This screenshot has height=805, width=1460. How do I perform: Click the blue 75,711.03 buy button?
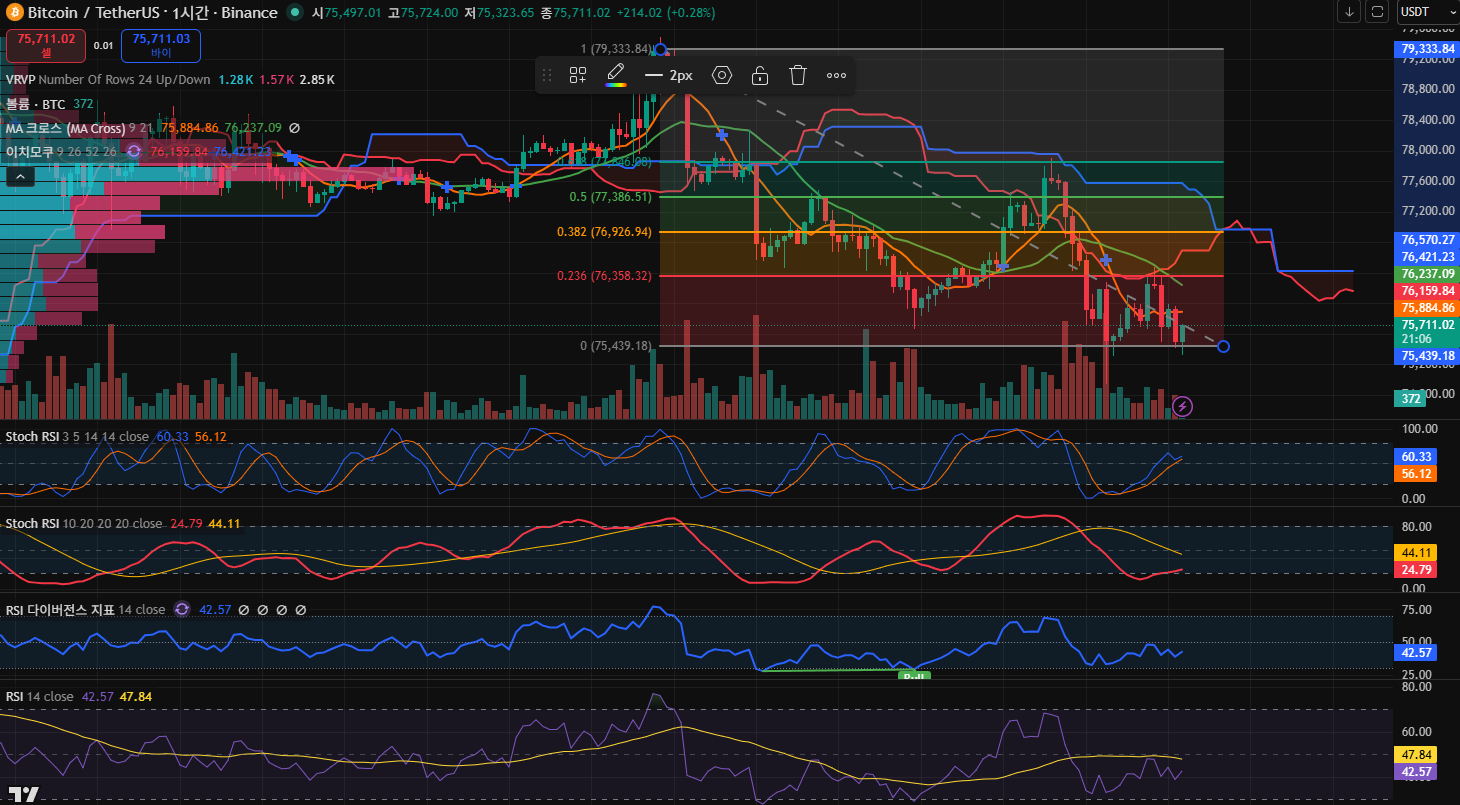tap(161, 45)
